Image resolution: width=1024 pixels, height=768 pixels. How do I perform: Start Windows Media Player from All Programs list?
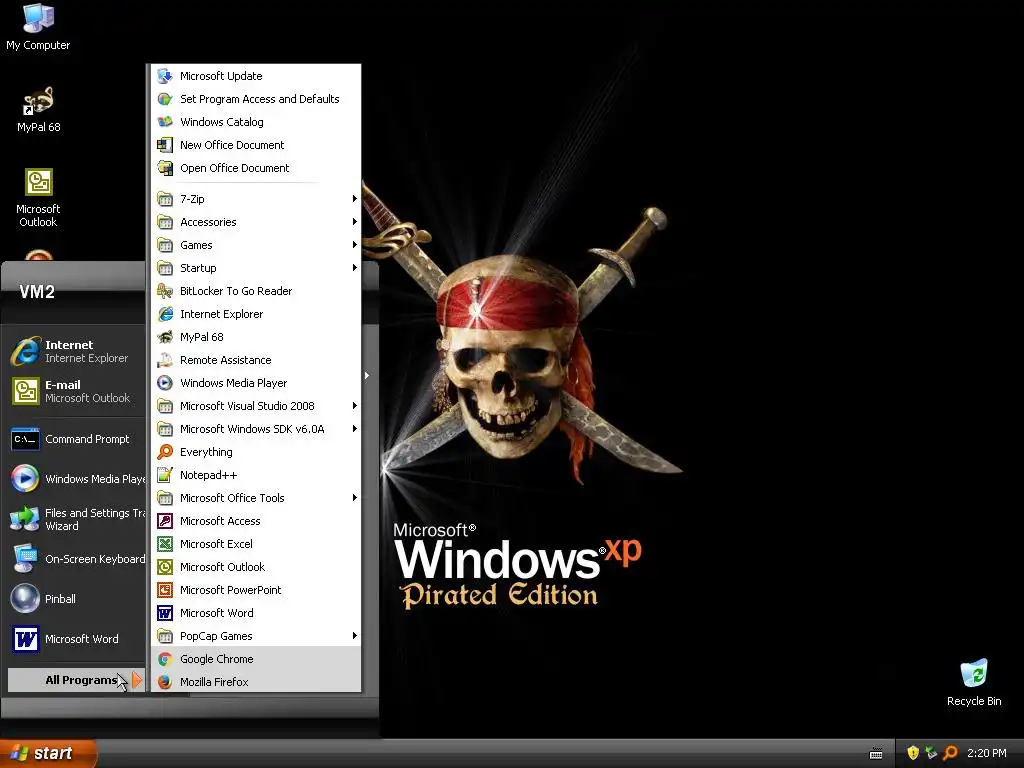click(256, 383)
